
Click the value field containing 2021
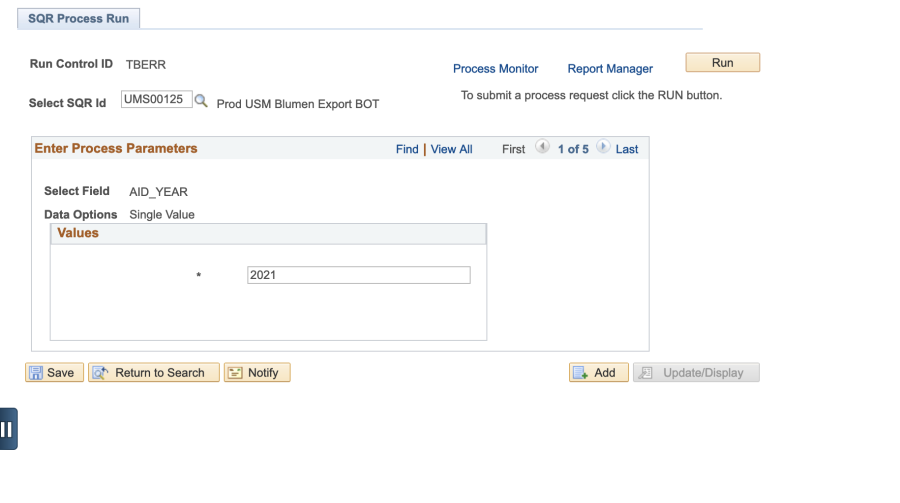359,275
